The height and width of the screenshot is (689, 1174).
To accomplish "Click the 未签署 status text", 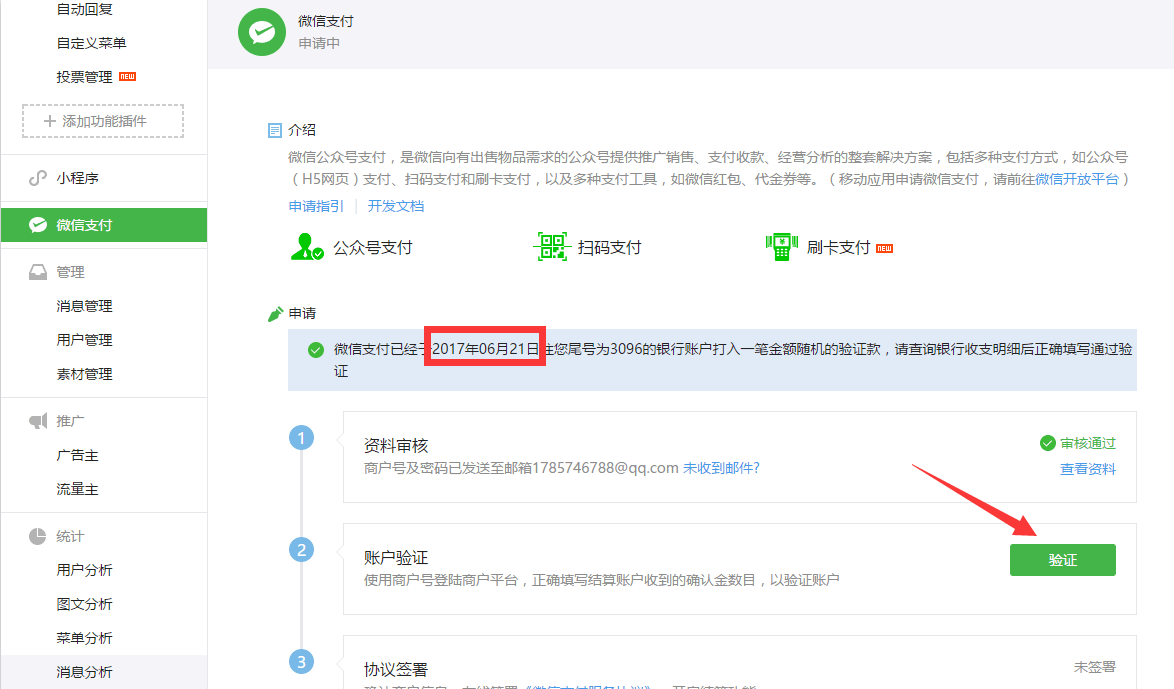I will (1095, 667).
